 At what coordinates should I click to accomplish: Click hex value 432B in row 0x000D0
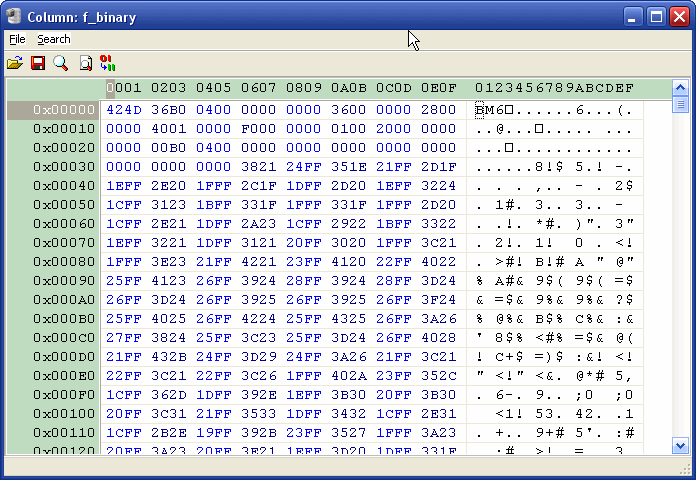pos(169,357)
